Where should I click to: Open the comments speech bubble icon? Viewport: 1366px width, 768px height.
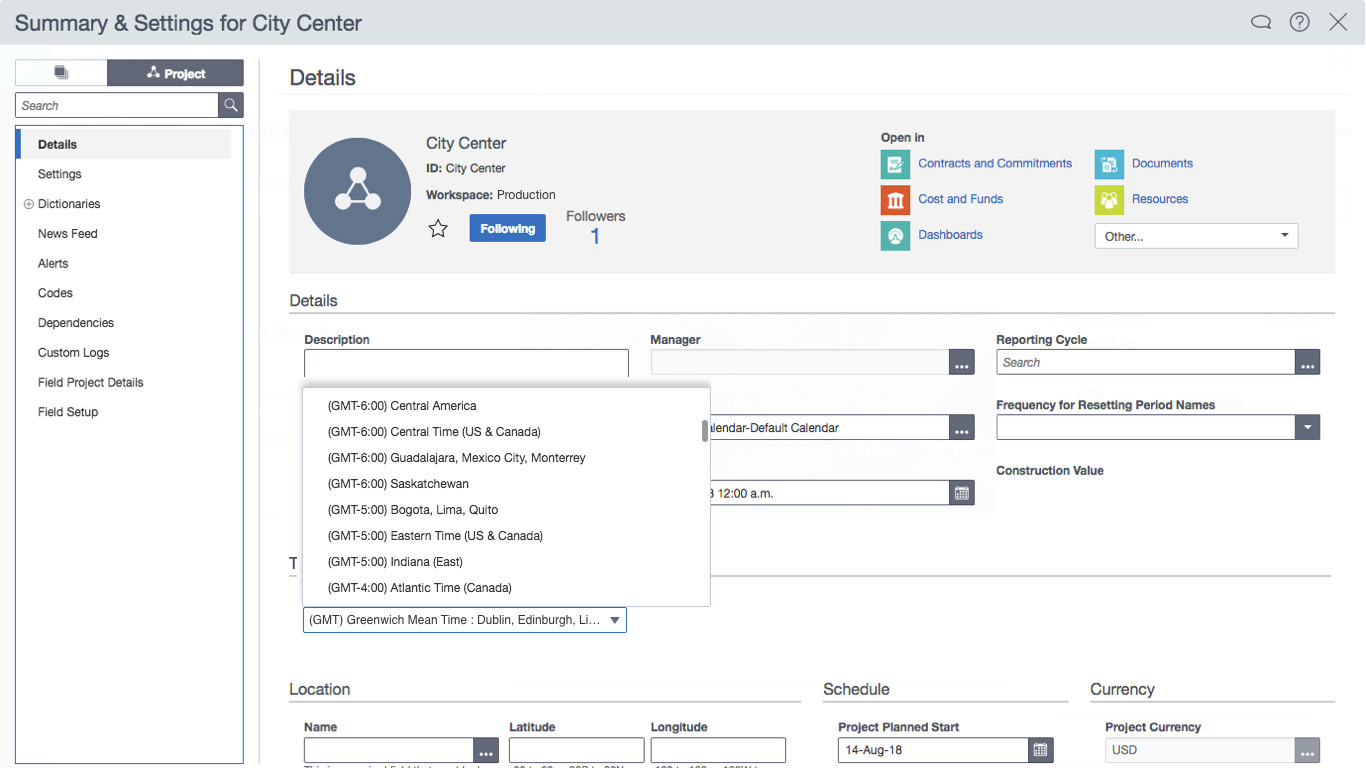tap(1261, 22)
